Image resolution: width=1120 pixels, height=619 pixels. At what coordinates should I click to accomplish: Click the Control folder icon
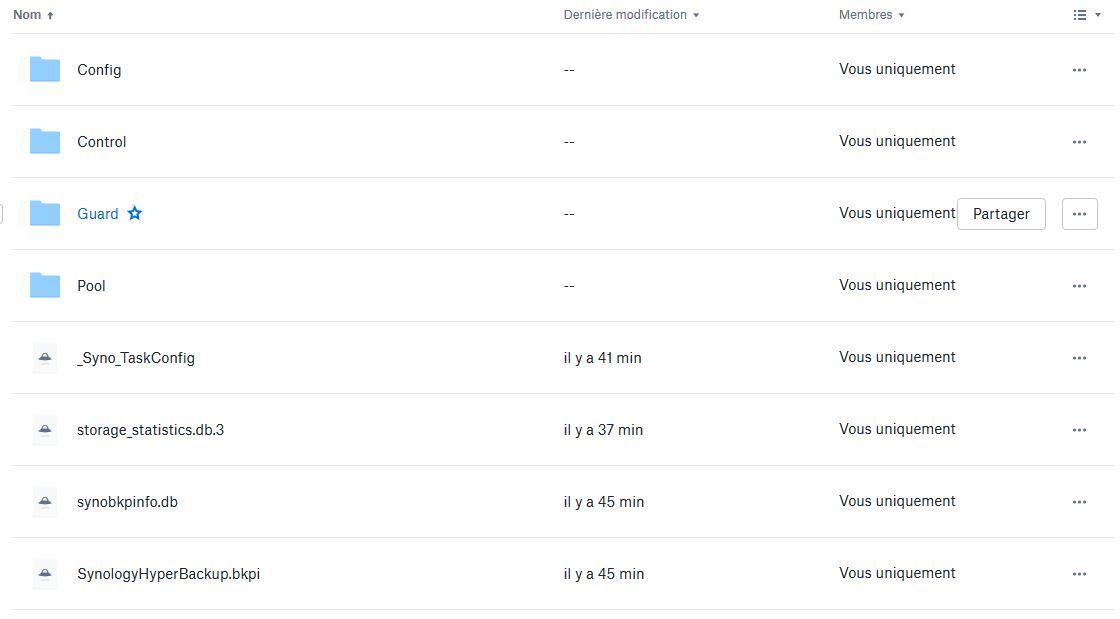[45, 141]
